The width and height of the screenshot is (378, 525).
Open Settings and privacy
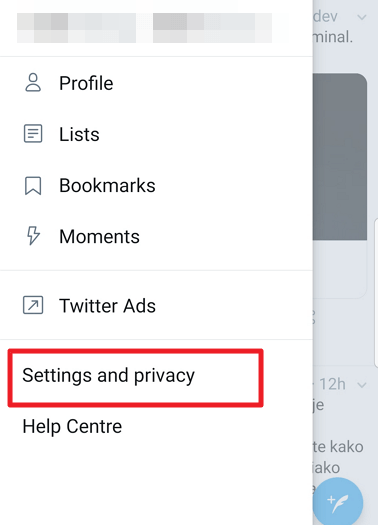tap(108, 375)
